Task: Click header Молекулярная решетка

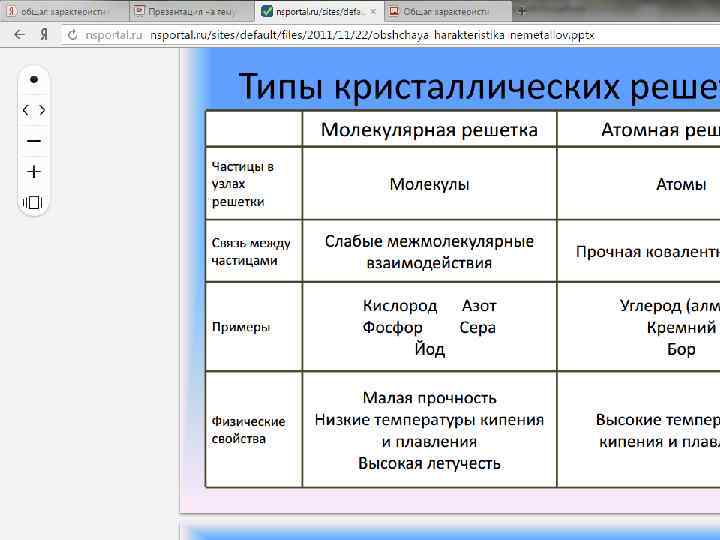Action: pos(429,129)
